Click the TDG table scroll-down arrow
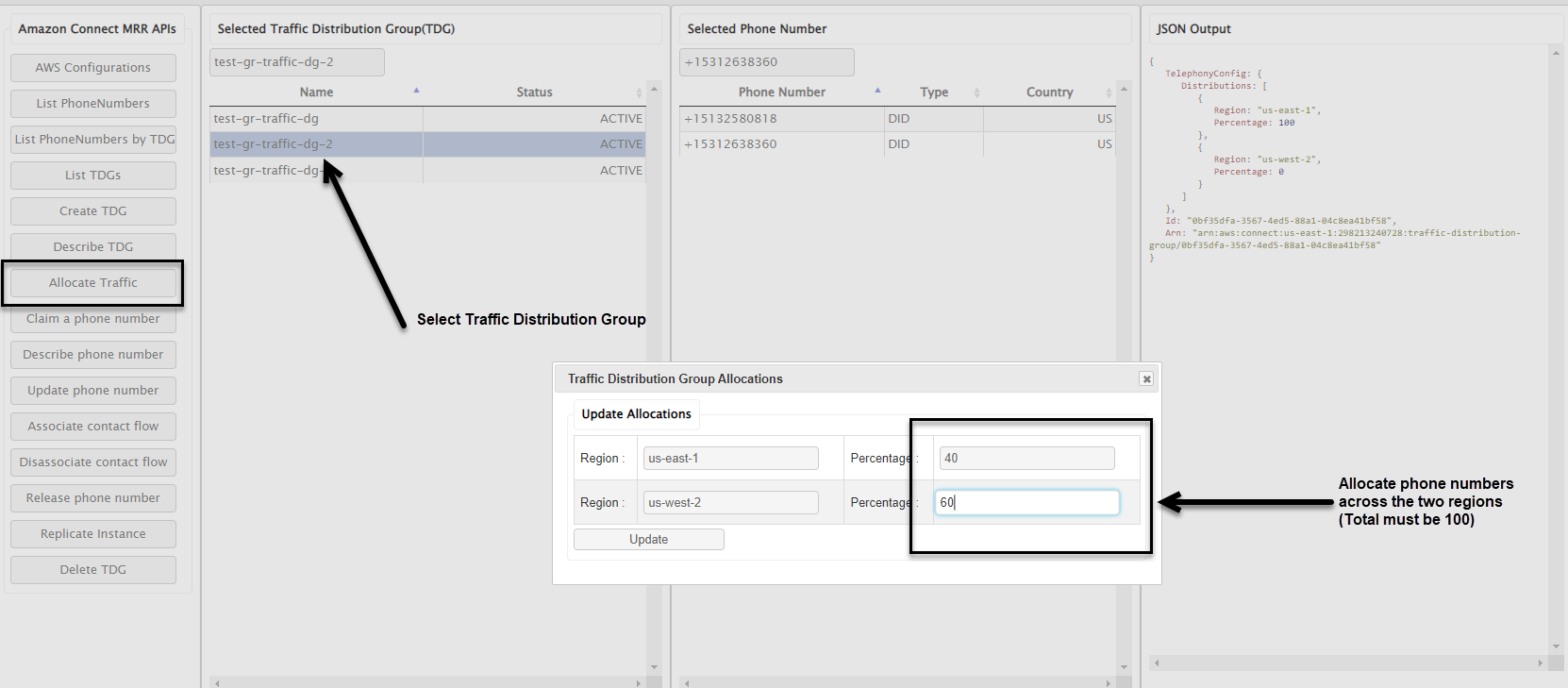The width and height of the screenshot is (1568, 688). (x=654, y=667)
